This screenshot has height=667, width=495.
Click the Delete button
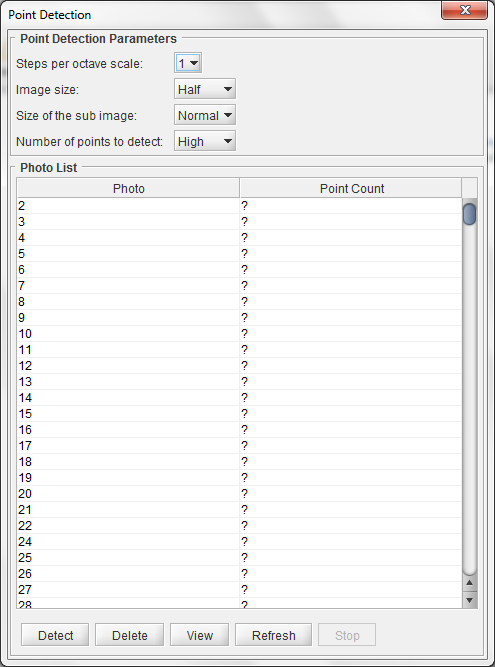(129, 635)
